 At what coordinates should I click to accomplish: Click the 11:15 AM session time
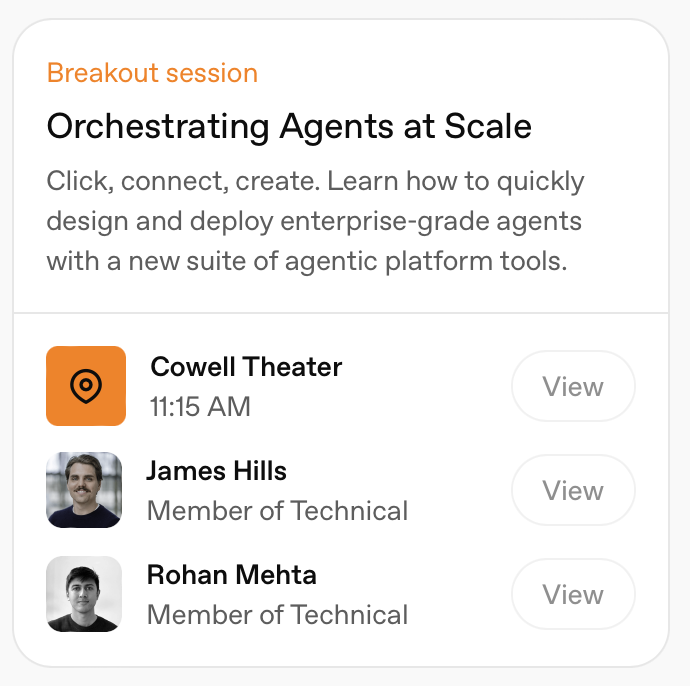[200, 407]
